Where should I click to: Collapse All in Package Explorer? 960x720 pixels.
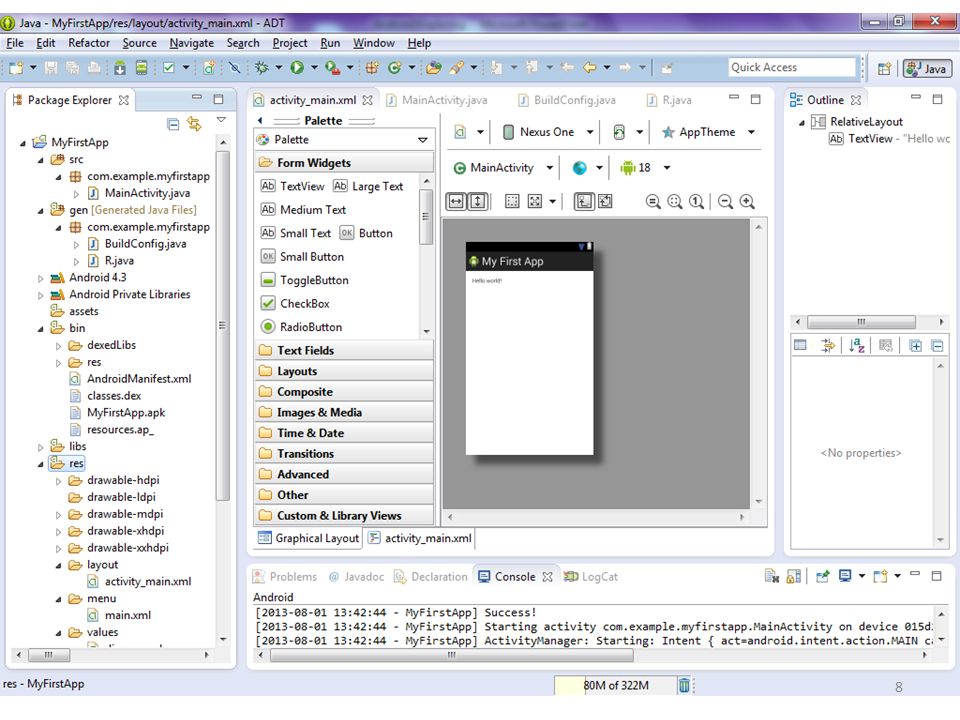point(173,124)
